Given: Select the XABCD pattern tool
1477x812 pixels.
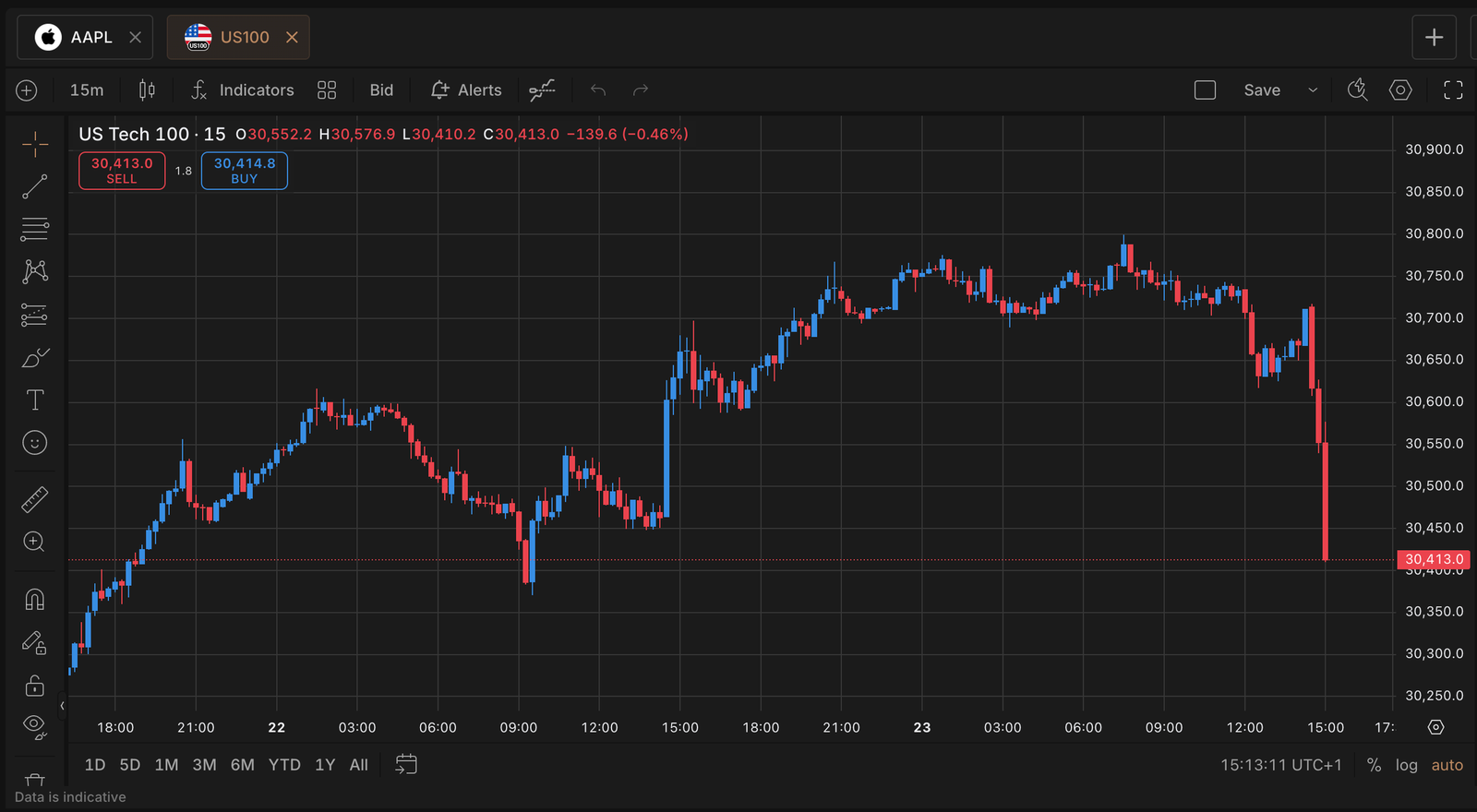Looking at the screenshot, I should pyautogui.click(x=35, y=271).
